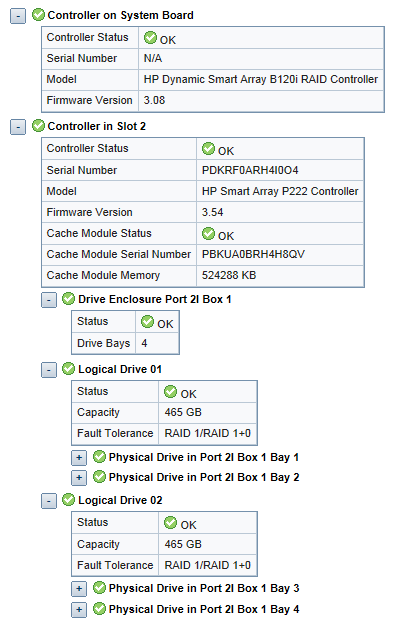Click status icon for Physical Drive Bay 4

99,609
